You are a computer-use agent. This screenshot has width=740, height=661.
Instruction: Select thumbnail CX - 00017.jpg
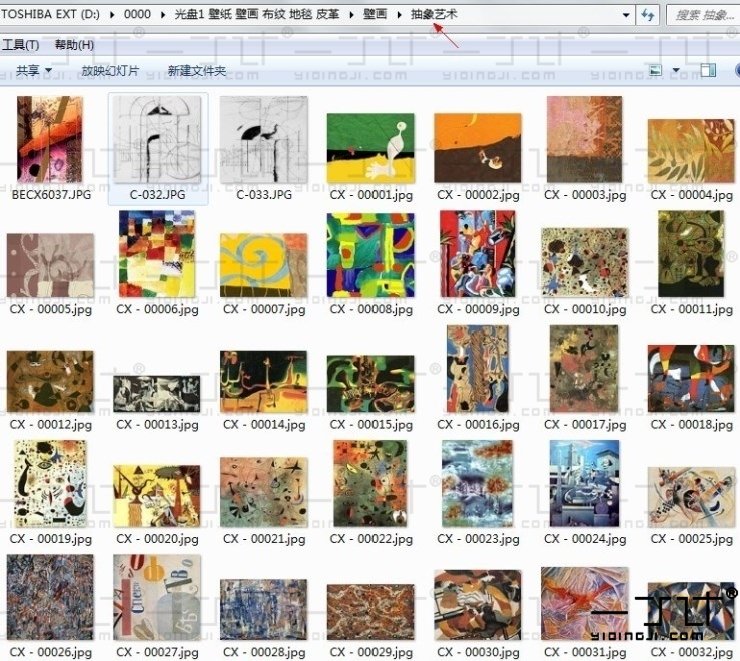tap(584, 368)
